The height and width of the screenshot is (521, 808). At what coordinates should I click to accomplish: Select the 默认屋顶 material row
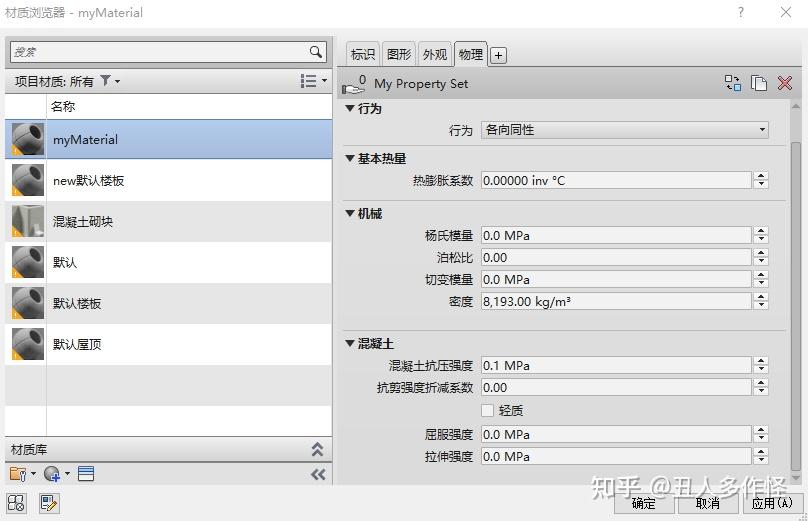tap(169, 344)
